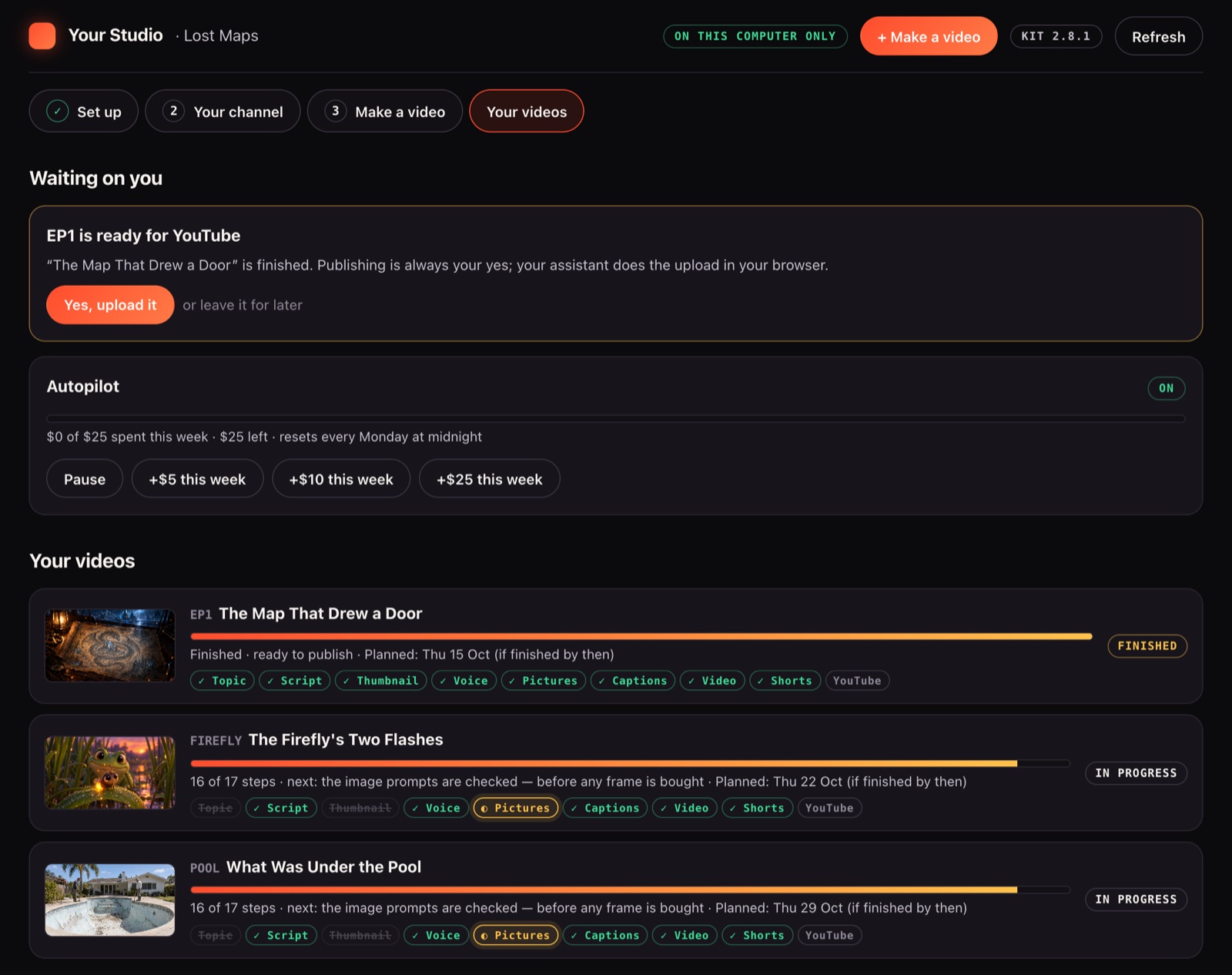Click Yes, upload it

point(110,305)
